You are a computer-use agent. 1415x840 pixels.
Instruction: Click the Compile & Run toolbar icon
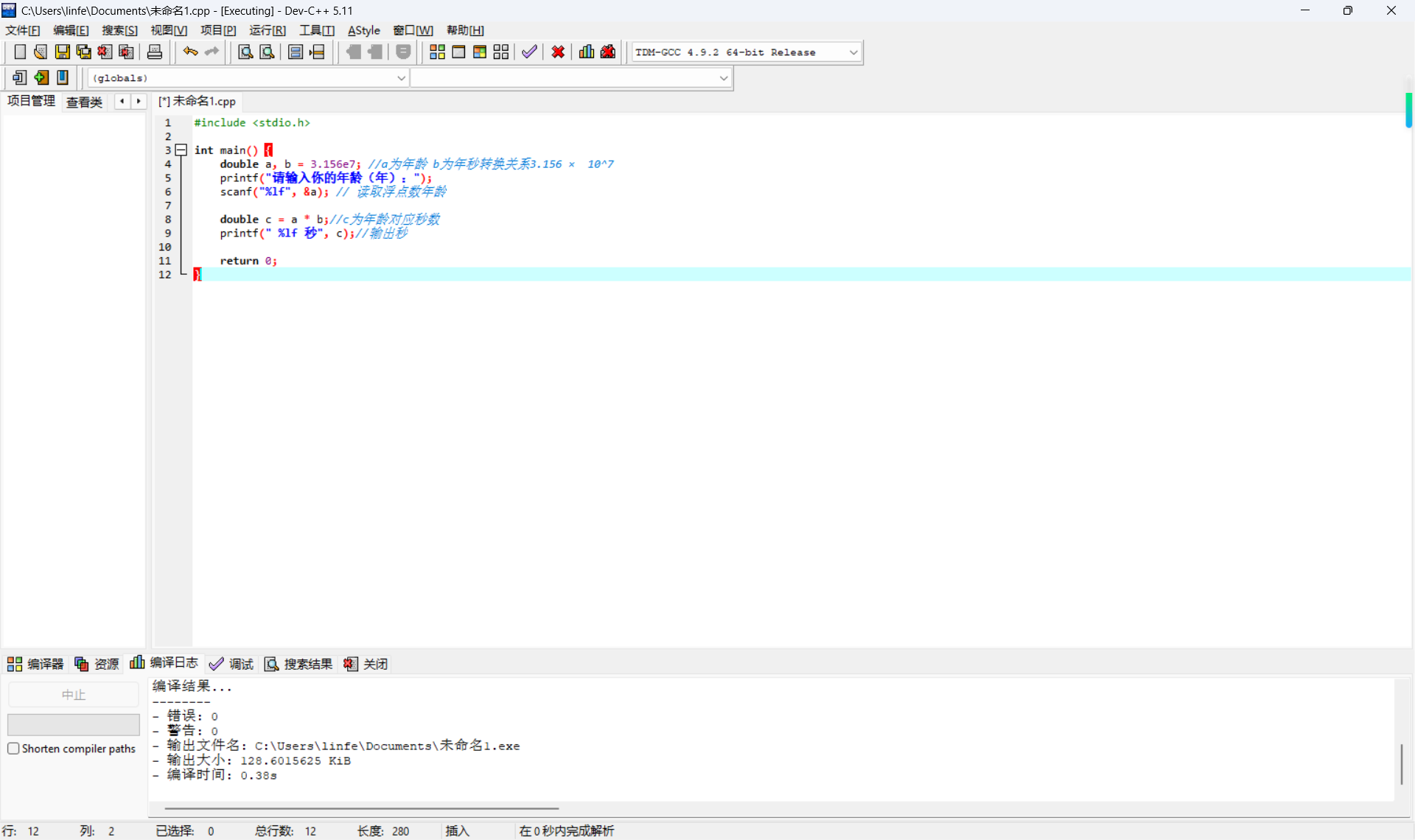point(480,52)
